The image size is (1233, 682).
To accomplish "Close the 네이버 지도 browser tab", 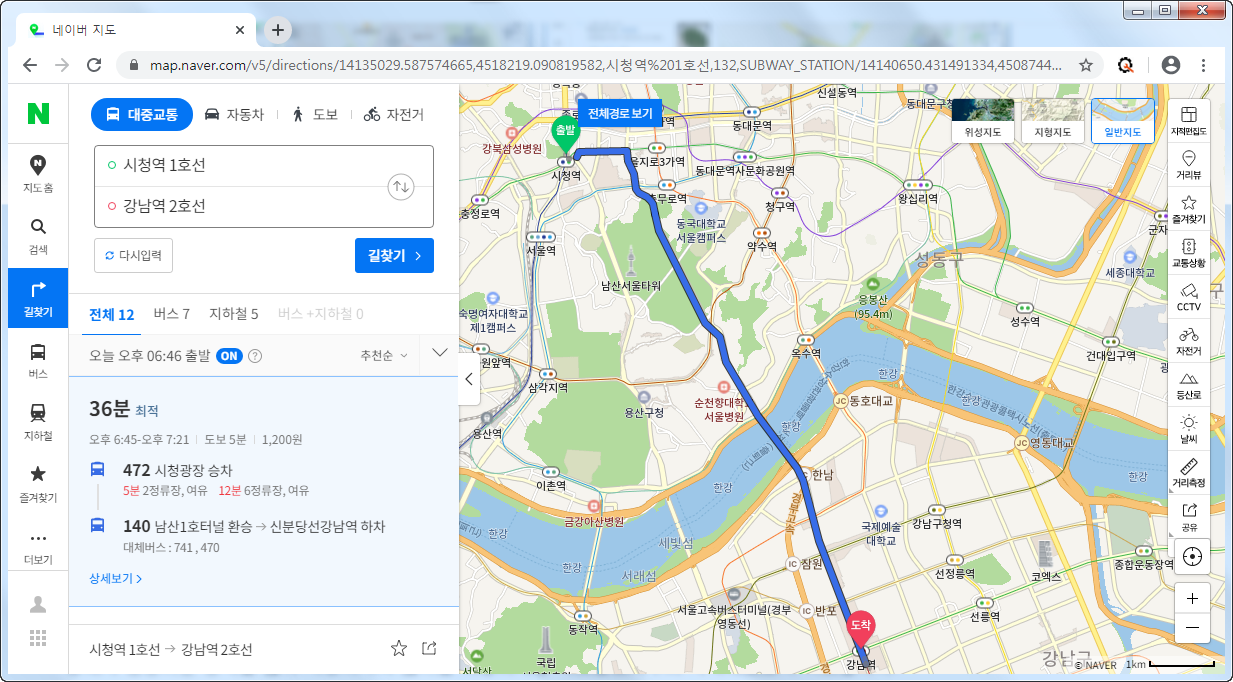I will [x=239, y=30].
